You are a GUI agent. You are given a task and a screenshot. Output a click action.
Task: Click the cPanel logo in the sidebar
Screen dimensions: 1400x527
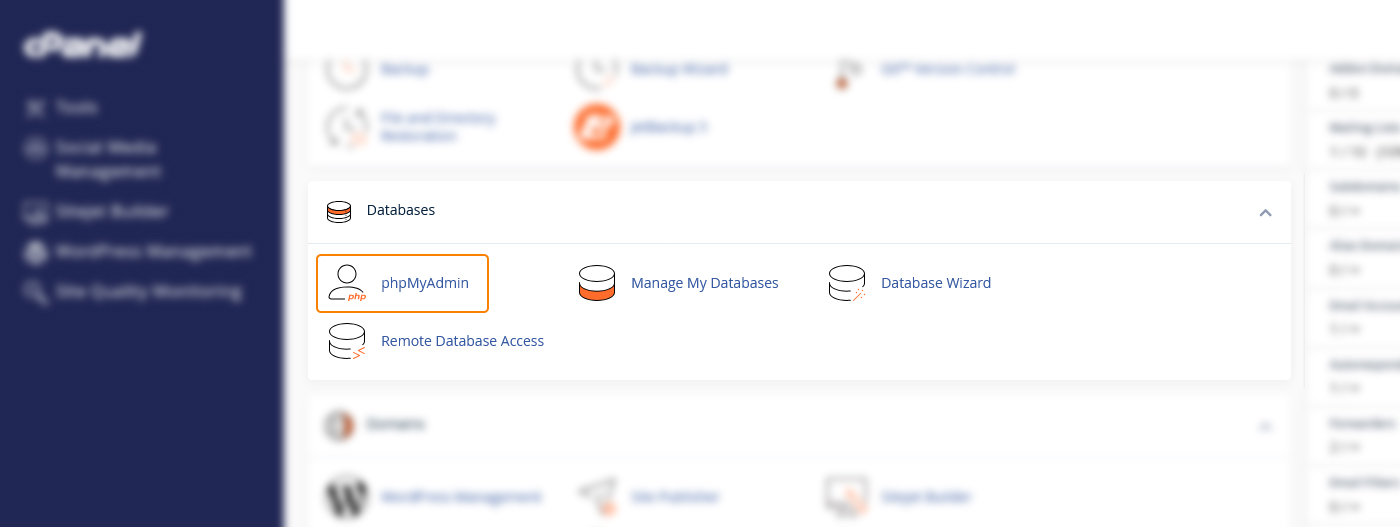(x=82, y=46)
